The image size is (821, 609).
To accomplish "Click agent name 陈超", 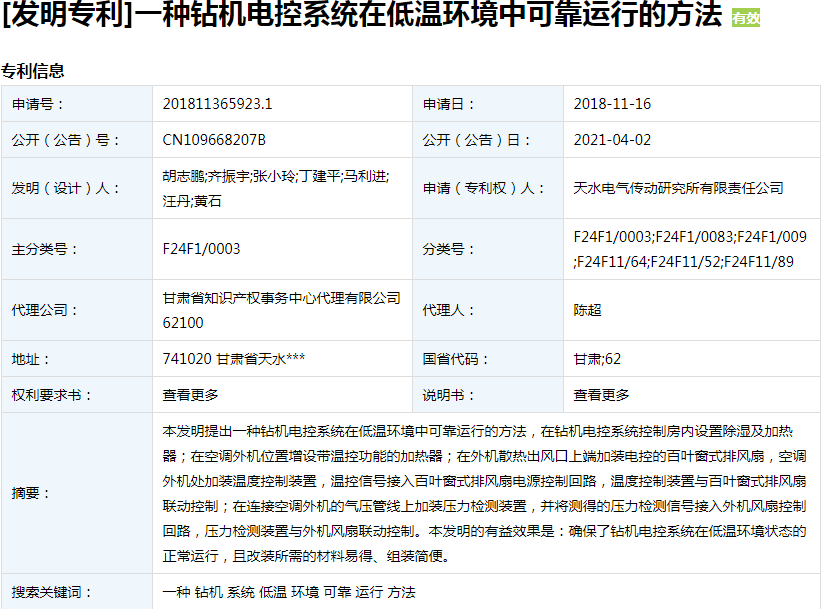I will pyautogui.click(x=587, y=310).
